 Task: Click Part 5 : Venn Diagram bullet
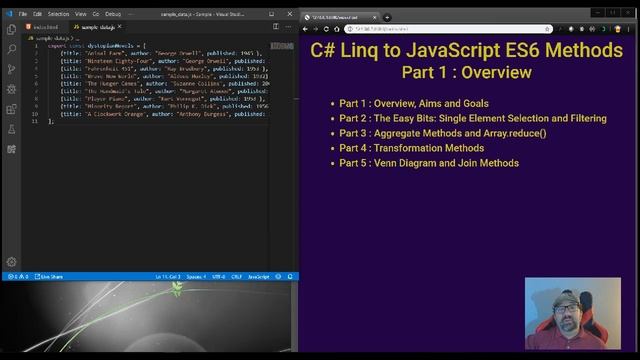[429, 163]
